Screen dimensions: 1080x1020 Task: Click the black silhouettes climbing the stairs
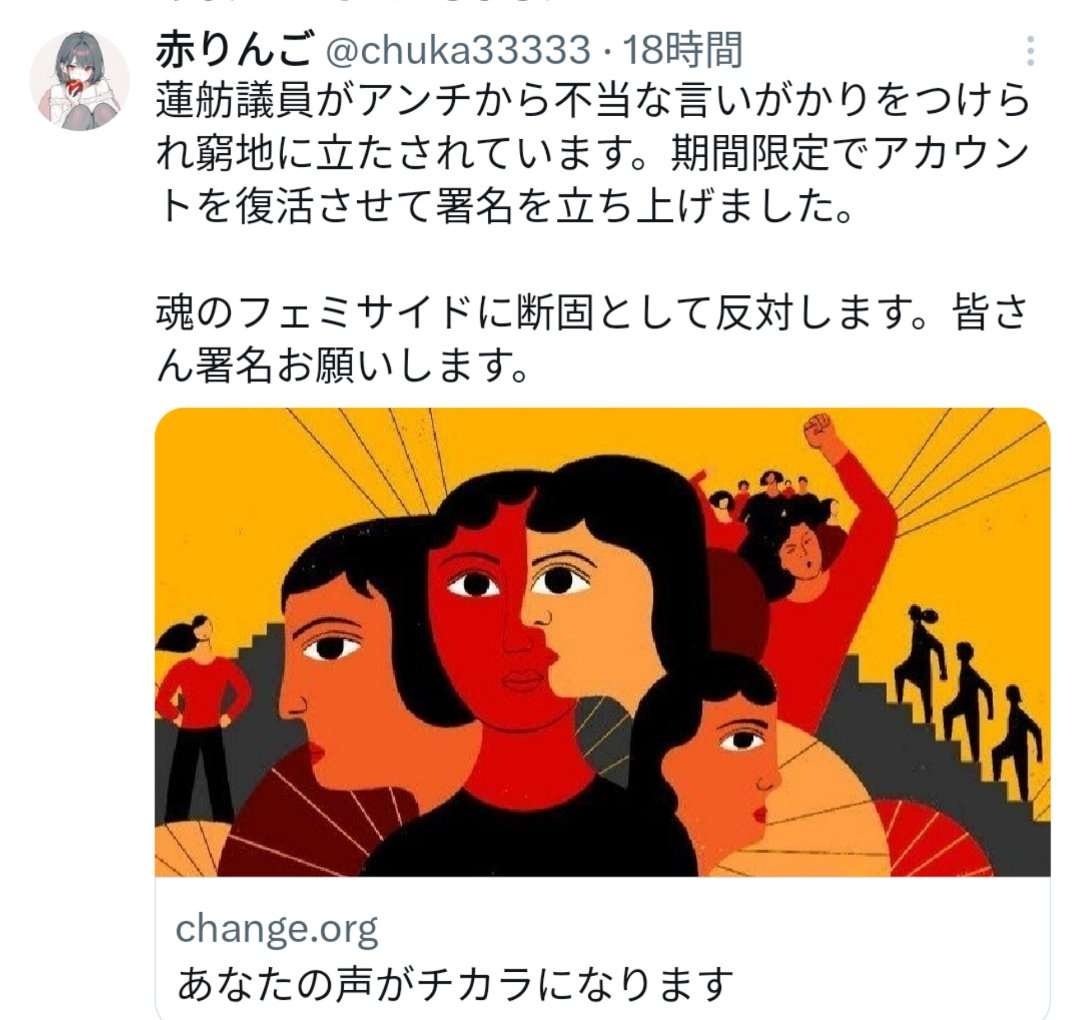pyautogui.click(x=968, y=696)
